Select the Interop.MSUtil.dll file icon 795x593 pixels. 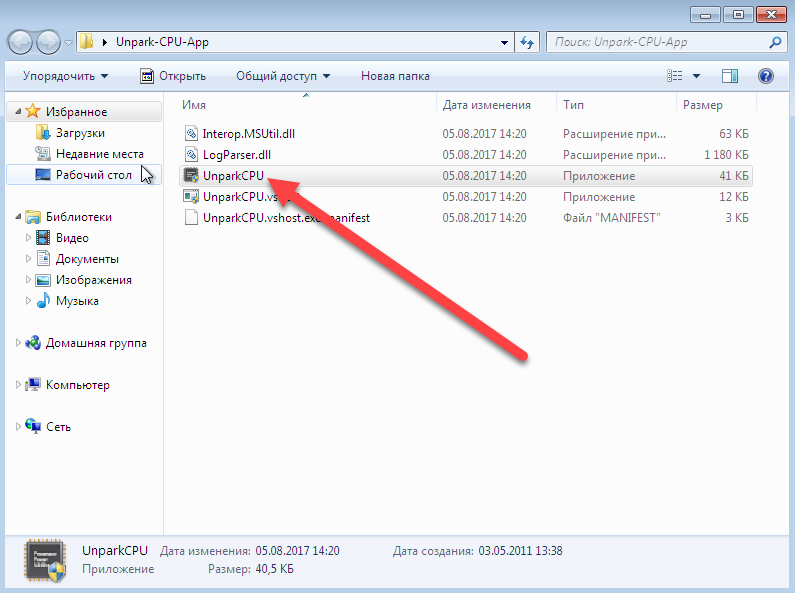[x=191, y=133]
